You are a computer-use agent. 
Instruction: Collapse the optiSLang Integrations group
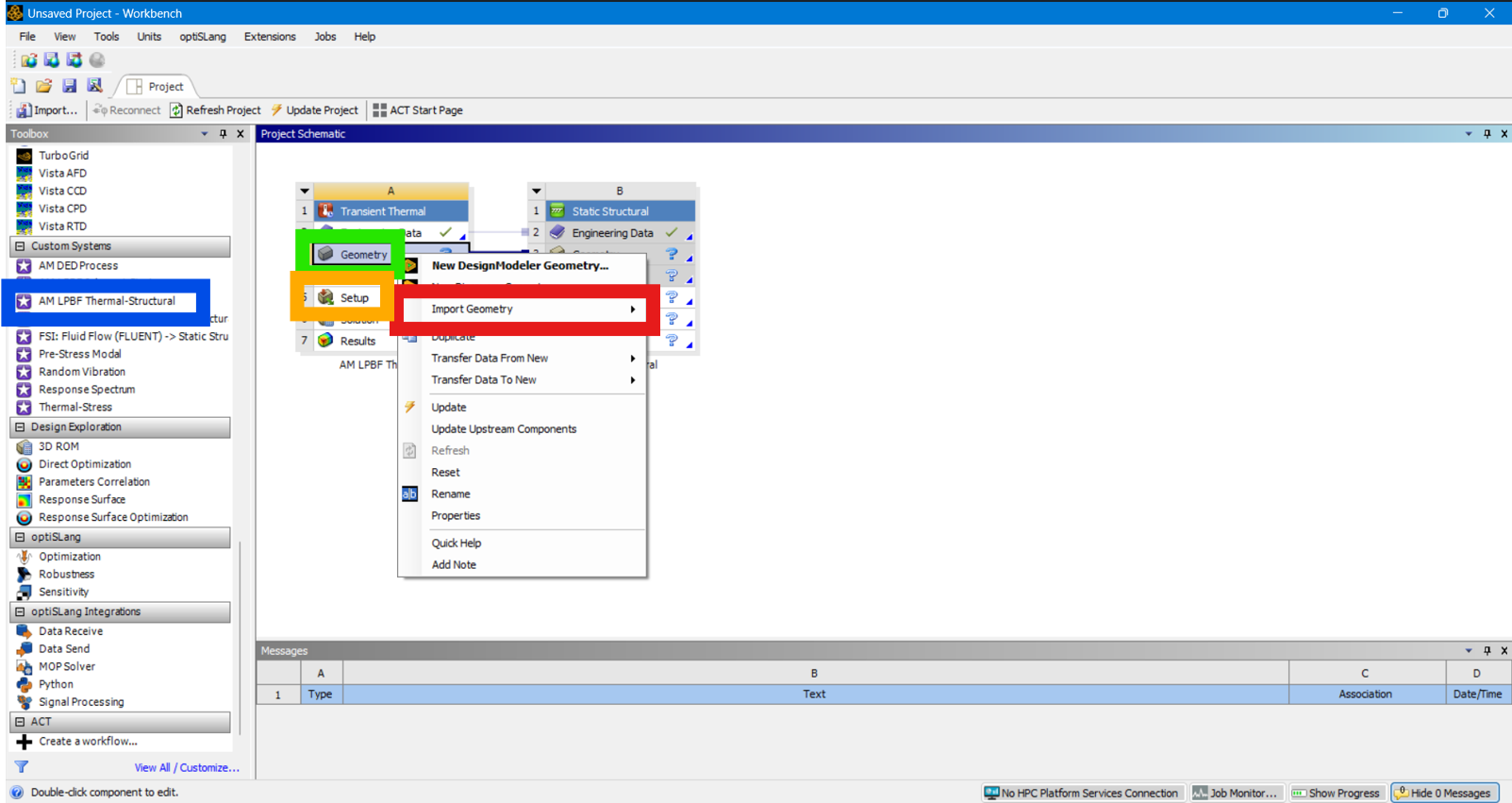click(20, 612)
